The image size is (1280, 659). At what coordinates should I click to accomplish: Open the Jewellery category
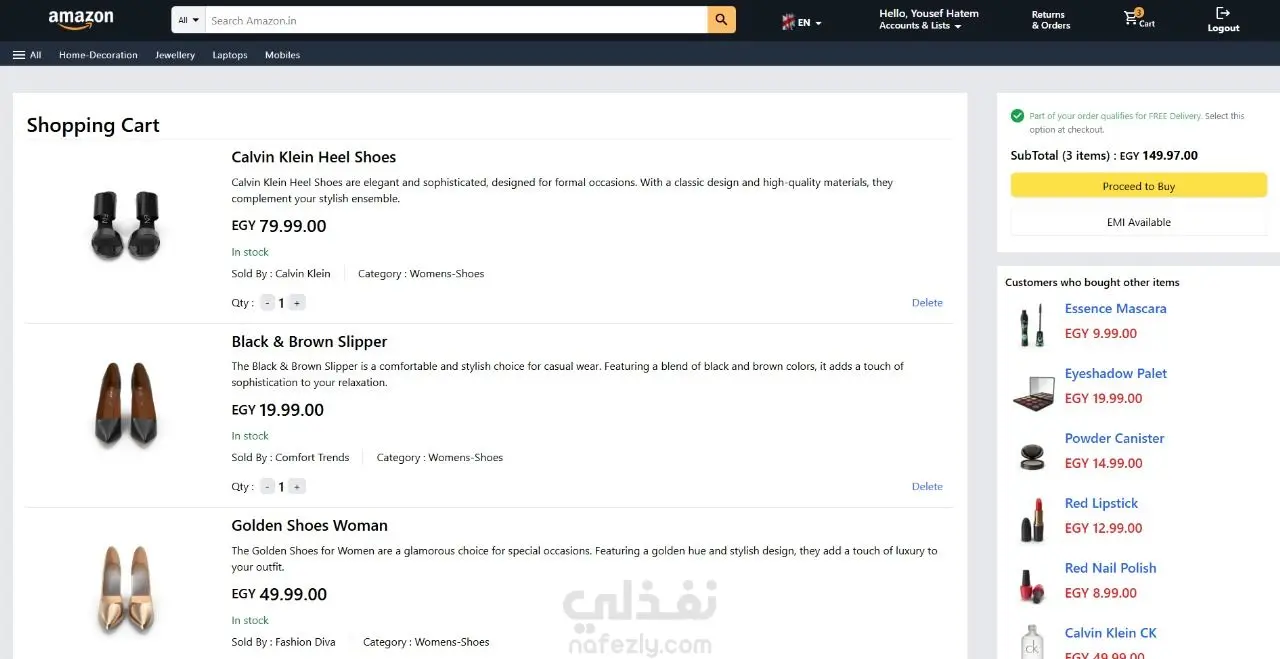pyautogui.click(x=175, y=55)
